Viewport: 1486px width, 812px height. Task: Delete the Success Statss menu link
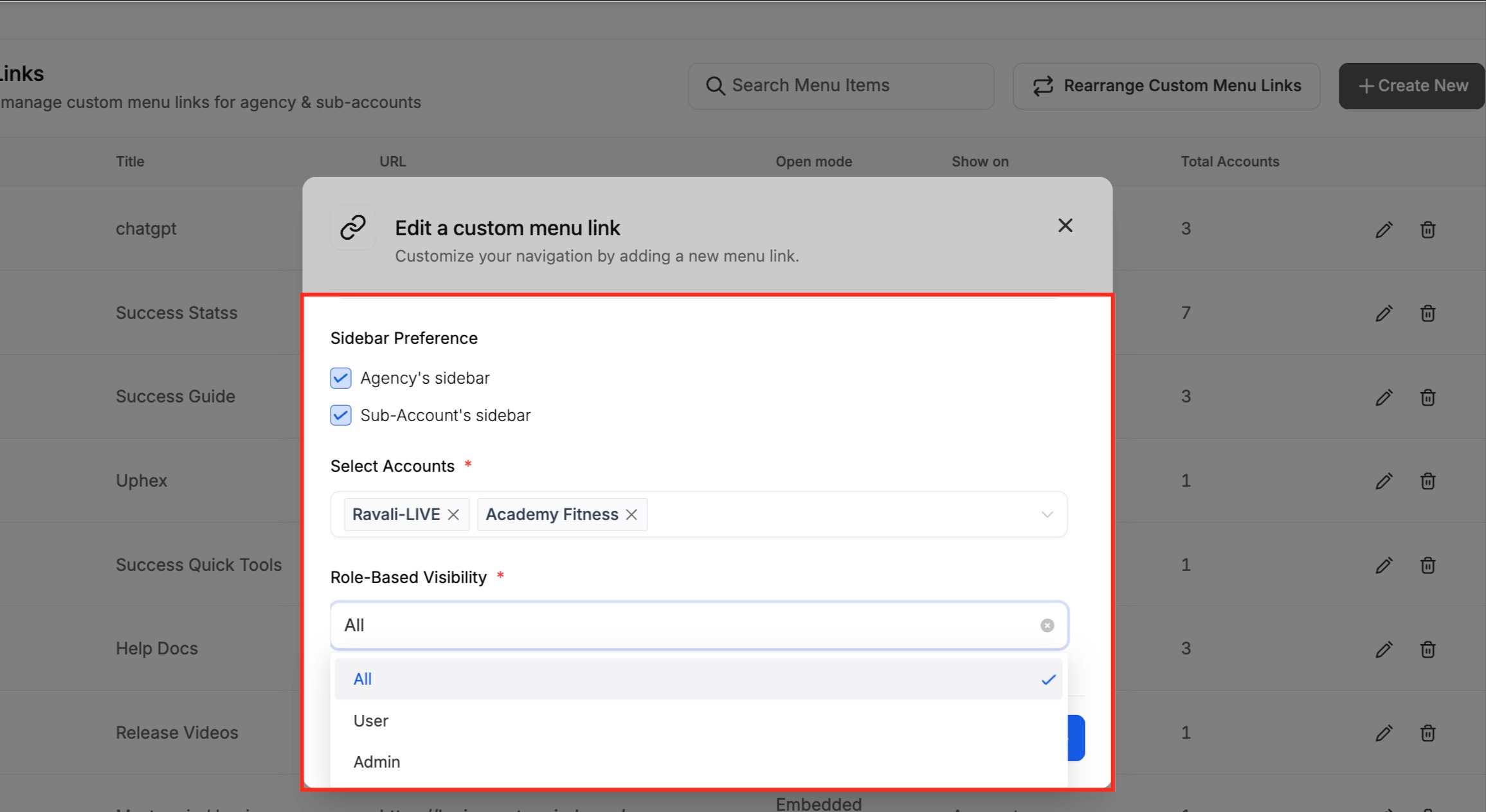tap(1427, 313)
